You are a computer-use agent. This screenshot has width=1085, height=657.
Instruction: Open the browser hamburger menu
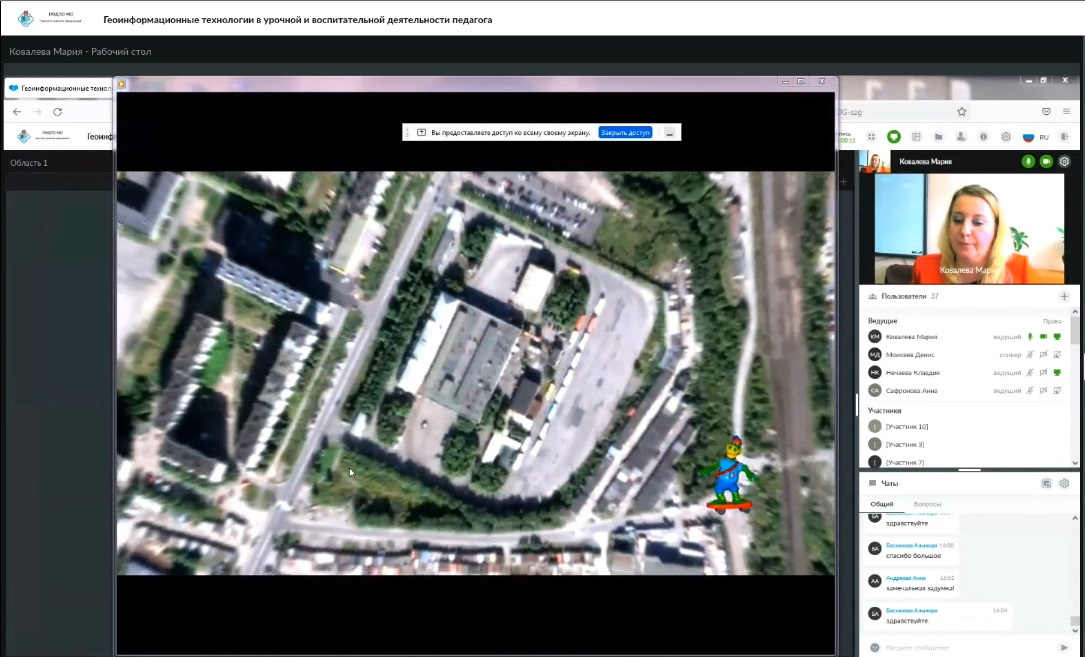pos(1066,112)
